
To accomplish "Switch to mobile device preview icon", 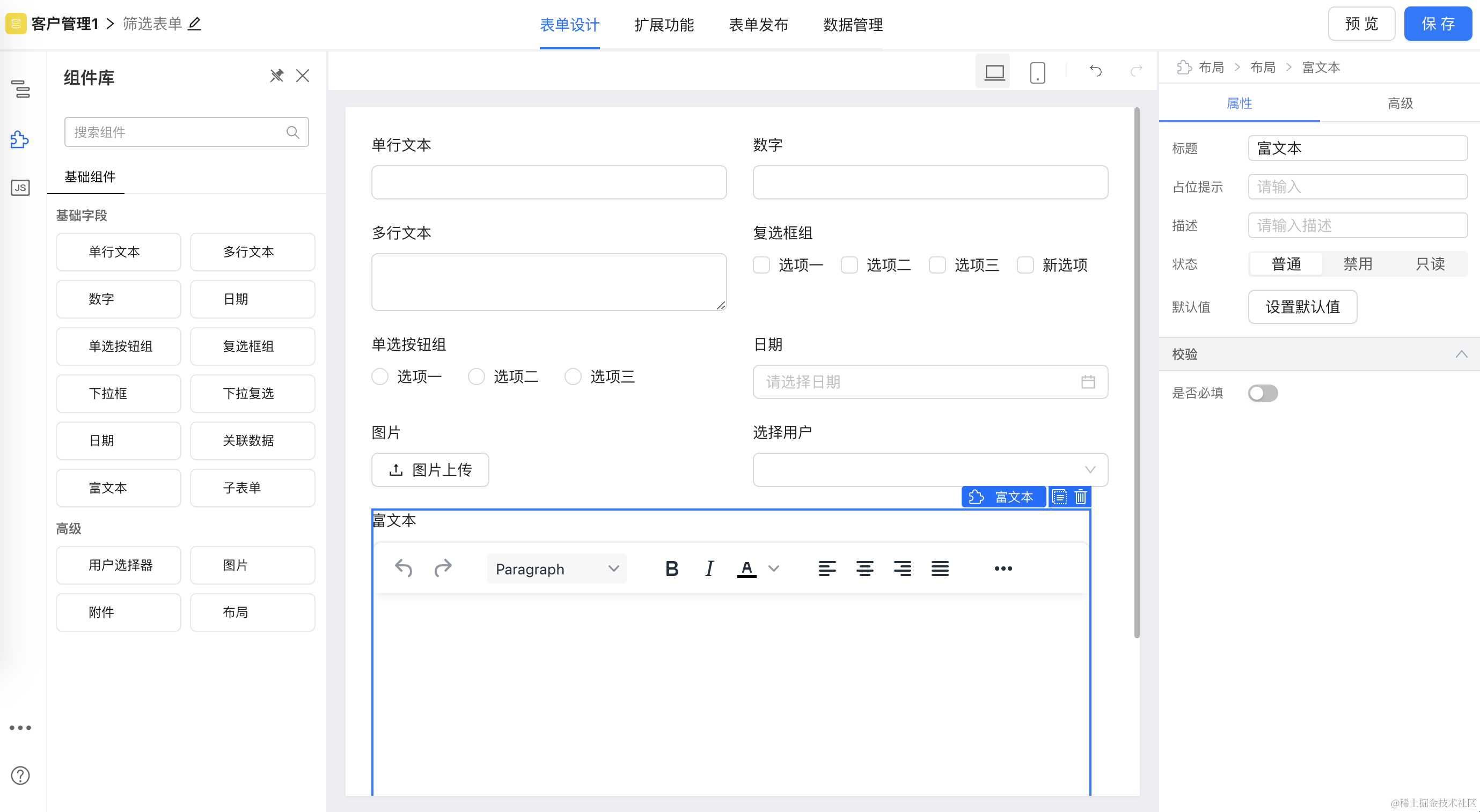I will (1037, 72).
